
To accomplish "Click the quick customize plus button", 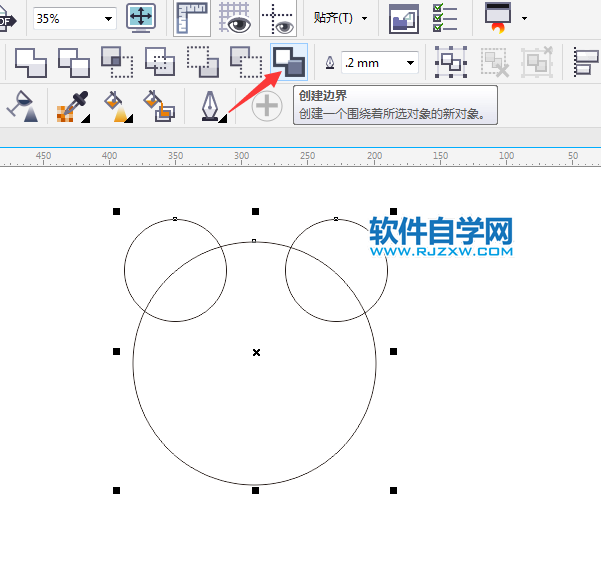I will point(267,106).
